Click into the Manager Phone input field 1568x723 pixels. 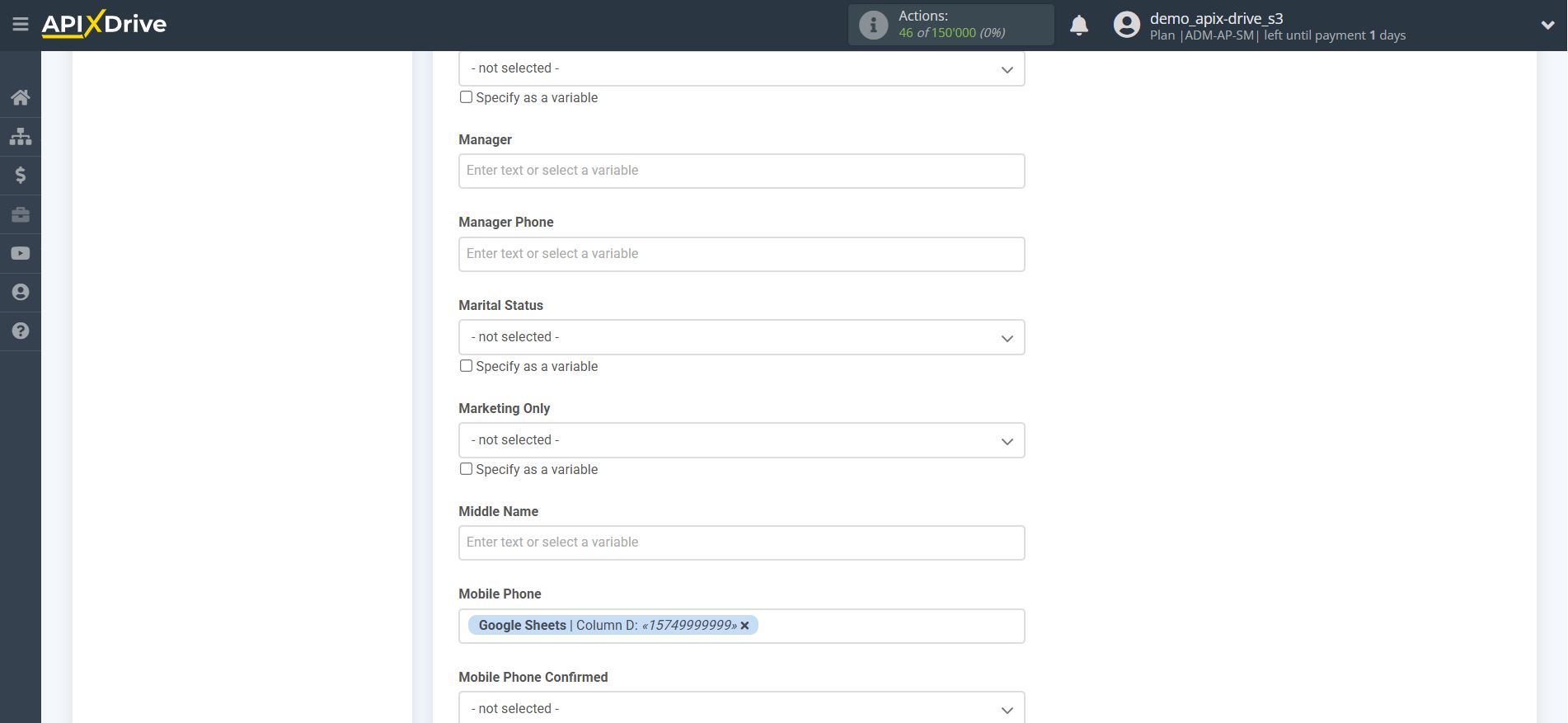[741, 254]
